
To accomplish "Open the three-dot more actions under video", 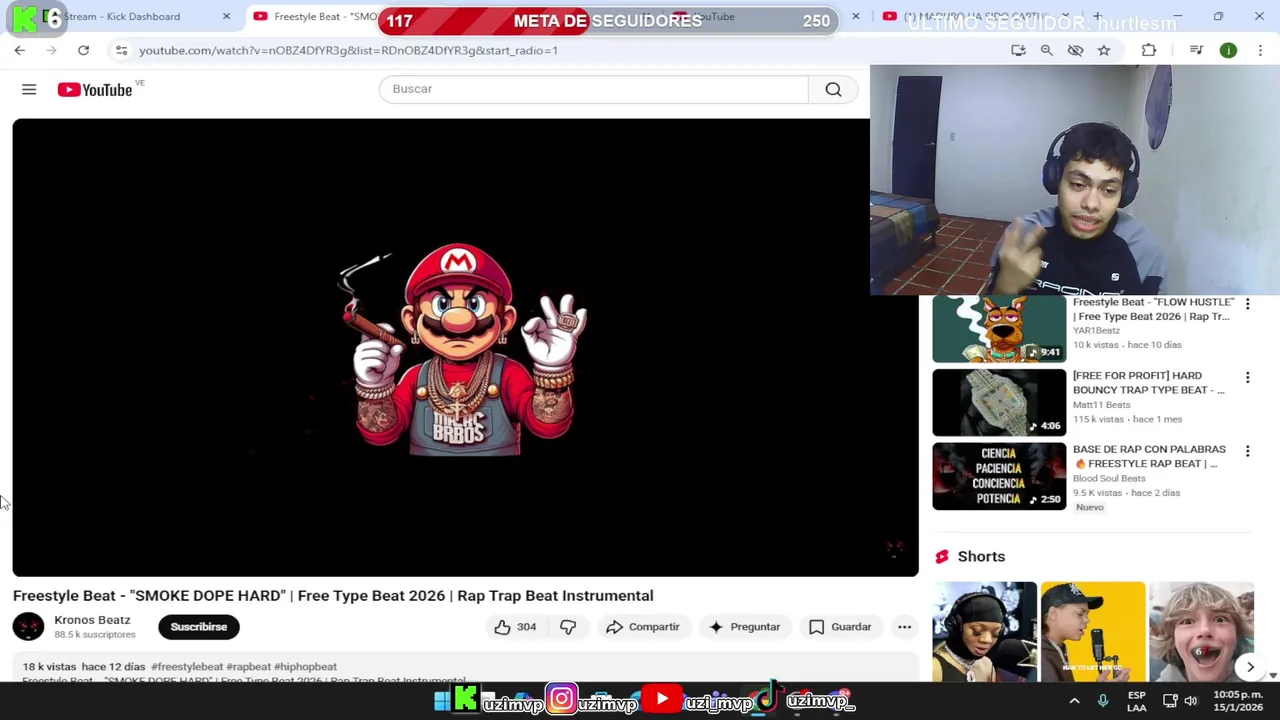I will (x=904, y=627).
